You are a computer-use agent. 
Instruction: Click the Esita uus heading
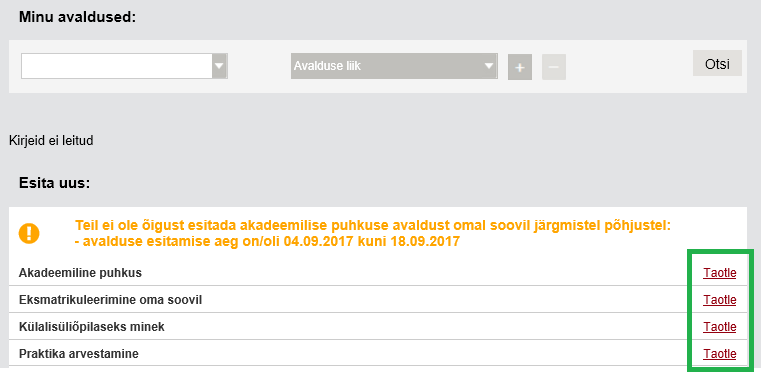pos(54,183)
